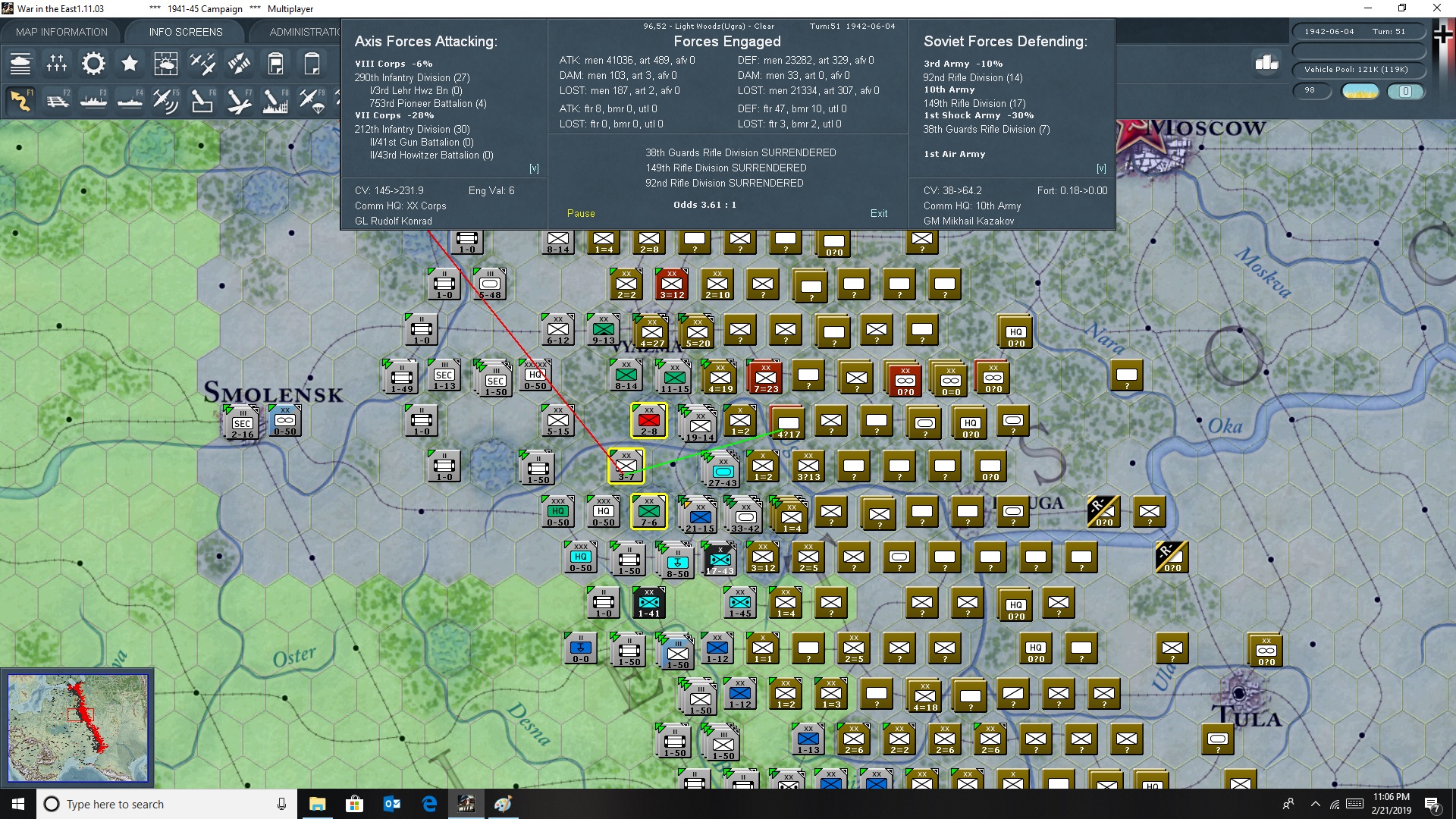Click 38th Guards Rifle Division (7) entry
The height and width of the screenshot is (819, 1456).
click(x=987, y=129)
